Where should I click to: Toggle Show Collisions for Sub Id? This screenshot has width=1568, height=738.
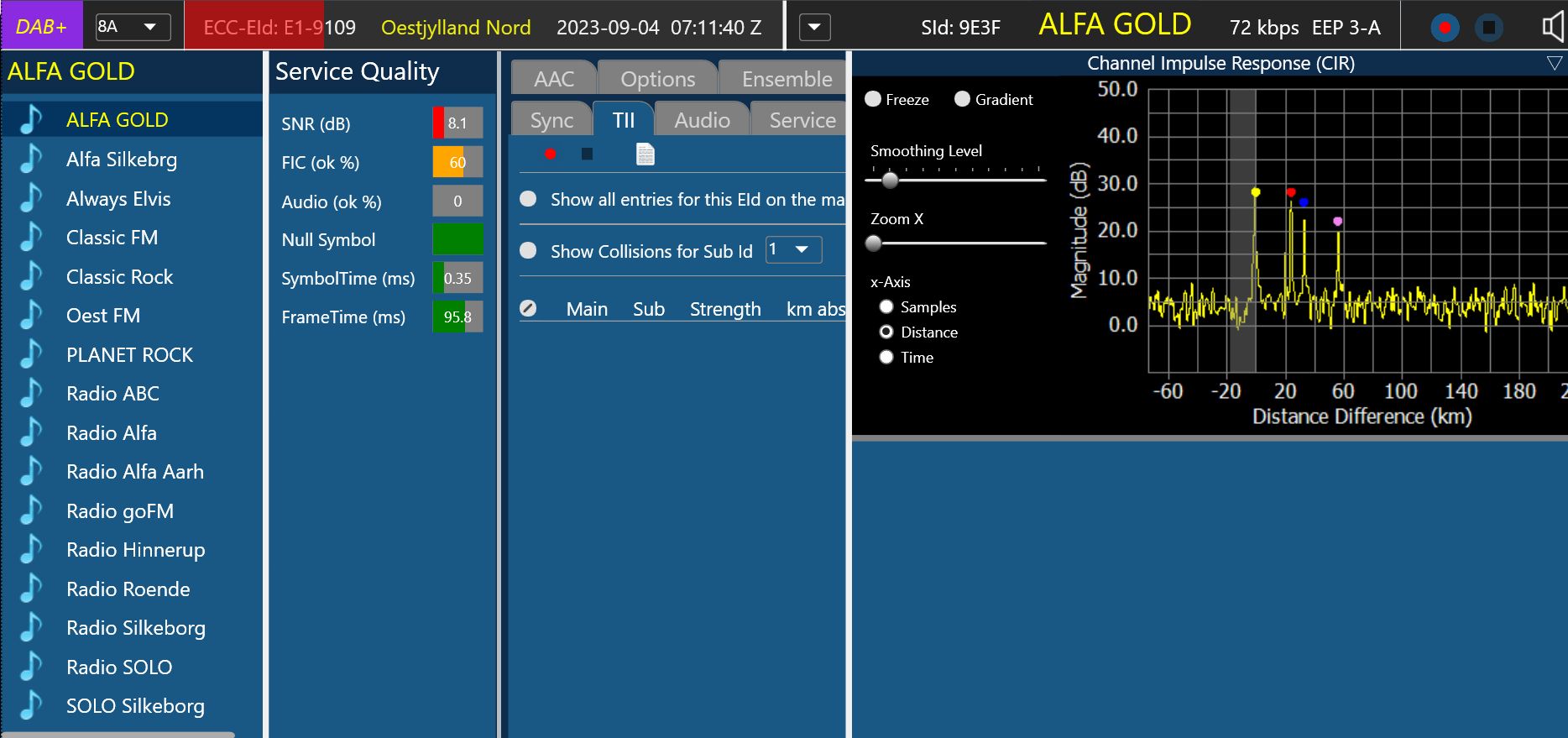pyautogui.click(x=528, y=250)
